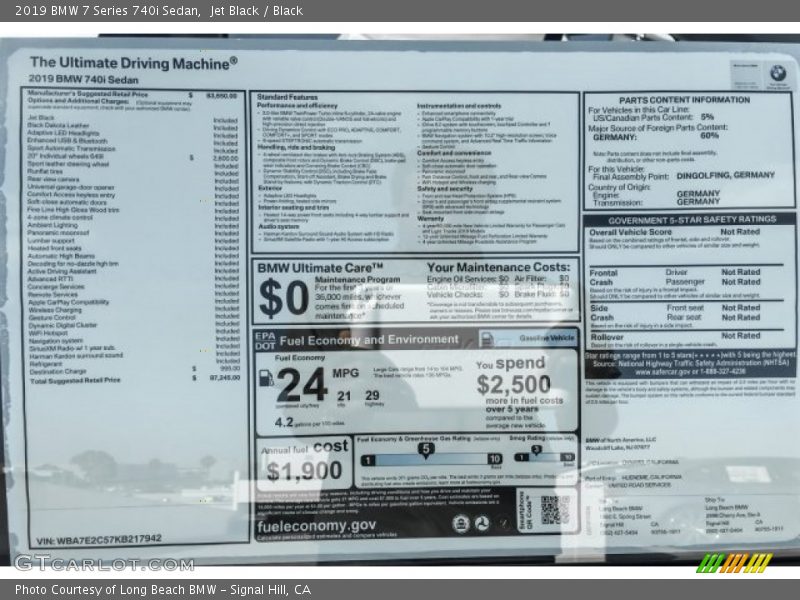Click 'Your Maintenance Costs:' heading
The image size is (800, 600).
498,267
